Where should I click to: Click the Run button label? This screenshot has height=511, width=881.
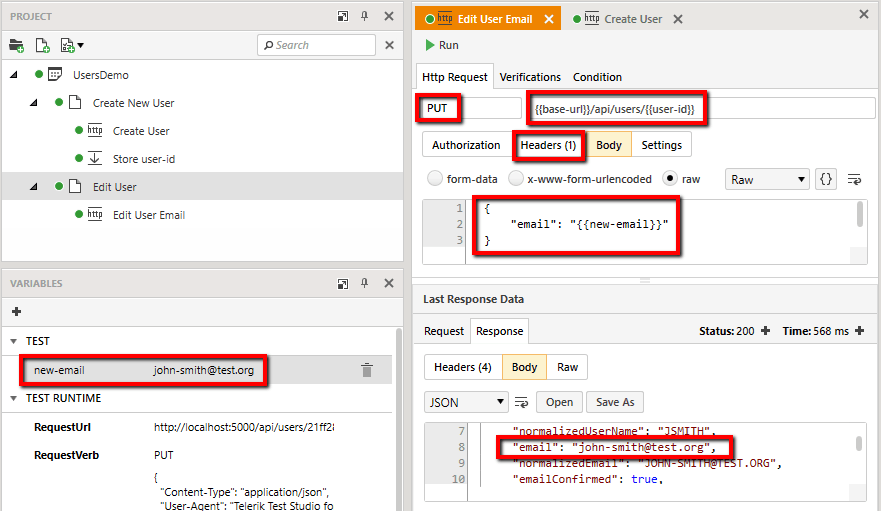click(448, 45)
